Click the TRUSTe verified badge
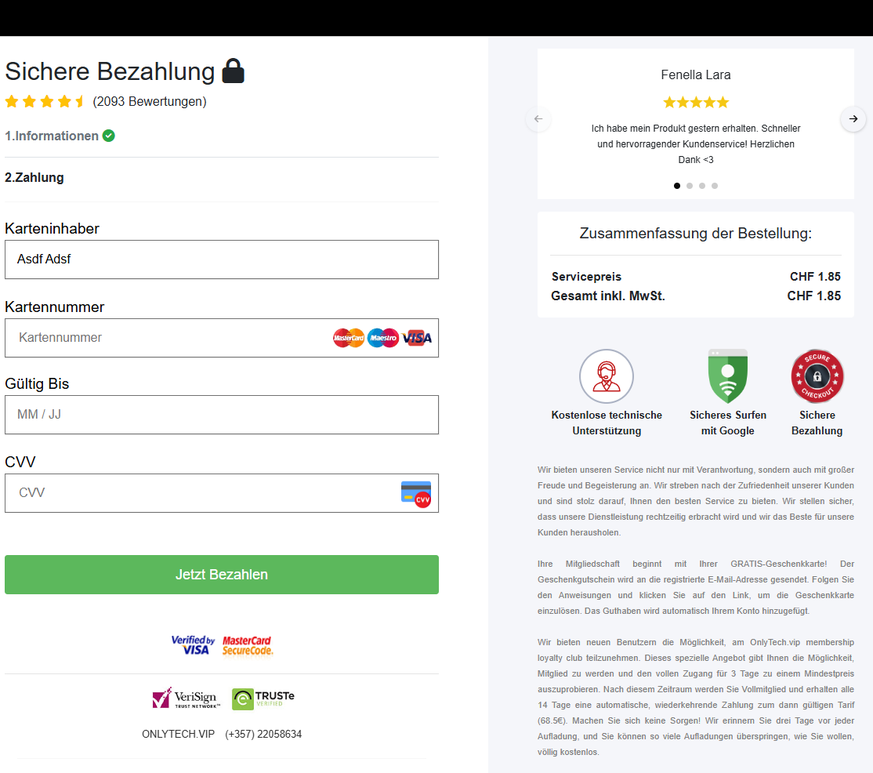The width and height of the screenshot is (873, 773). [x=263, y=698]
